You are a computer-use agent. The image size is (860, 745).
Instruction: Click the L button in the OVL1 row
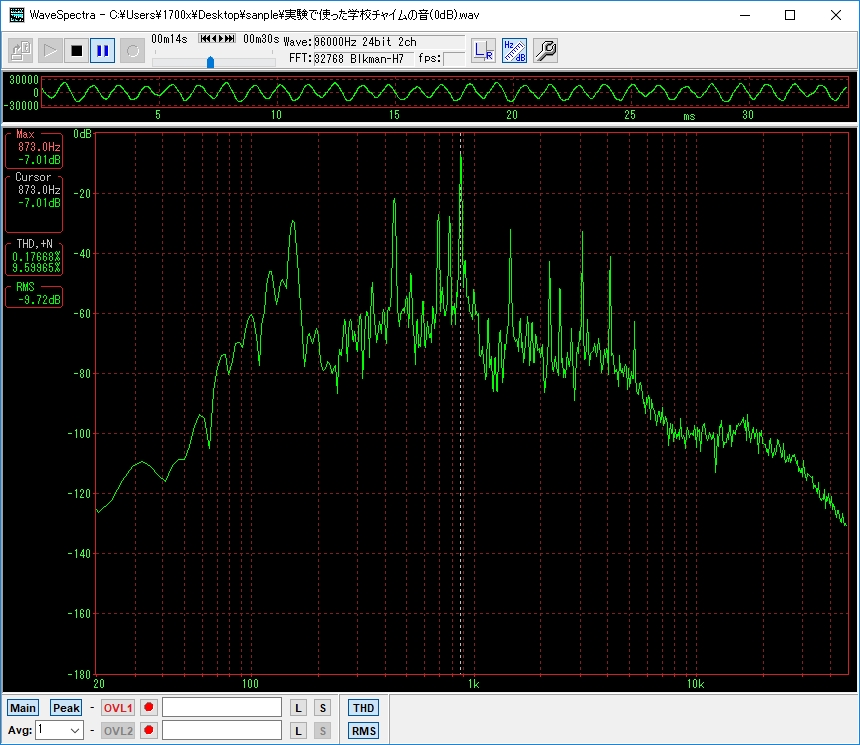coord(298,708)
